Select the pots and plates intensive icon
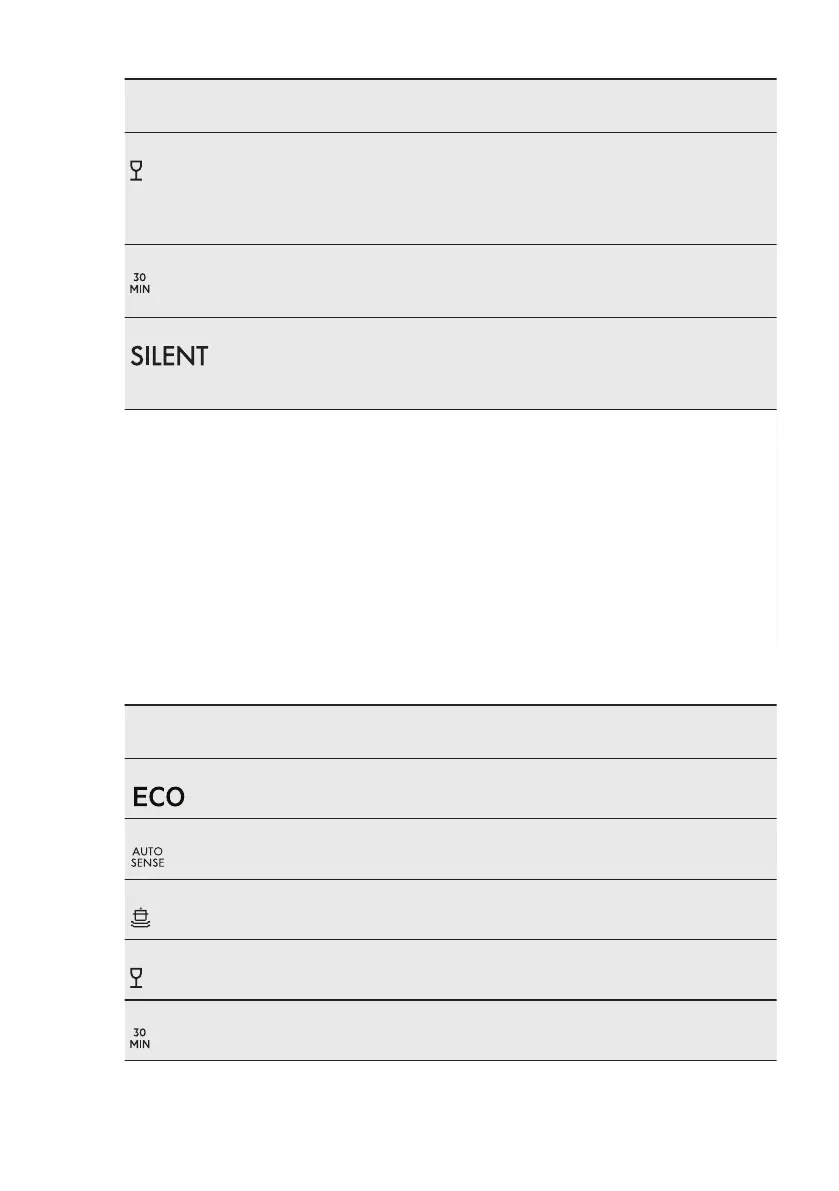This screenshot has height=1191, width=839. (x=141, y=917)
